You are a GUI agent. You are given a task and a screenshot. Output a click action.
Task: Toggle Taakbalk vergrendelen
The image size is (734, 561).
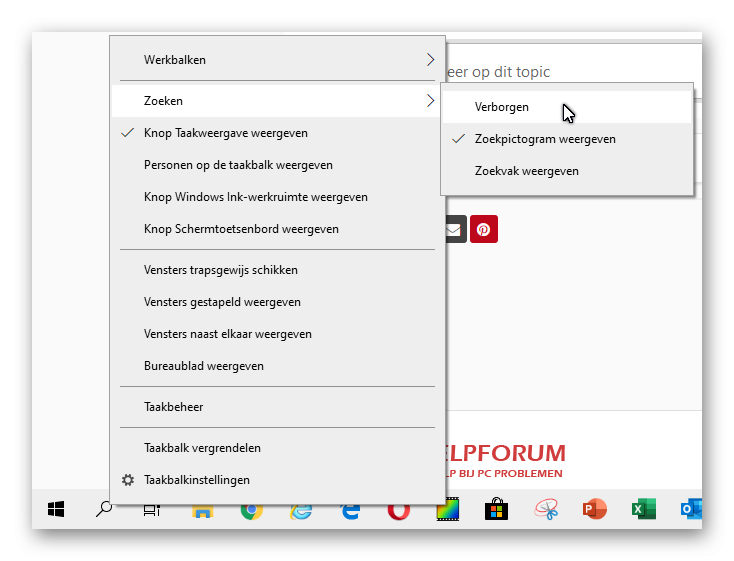click(x=278, y=448)
